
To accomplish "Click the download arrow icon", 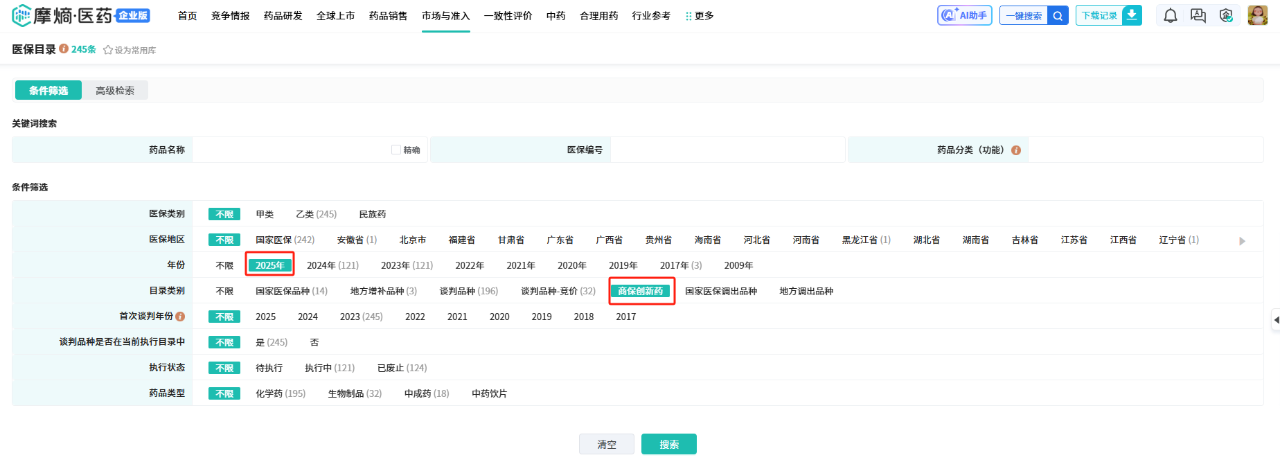I will click(x=1131, y=15).
